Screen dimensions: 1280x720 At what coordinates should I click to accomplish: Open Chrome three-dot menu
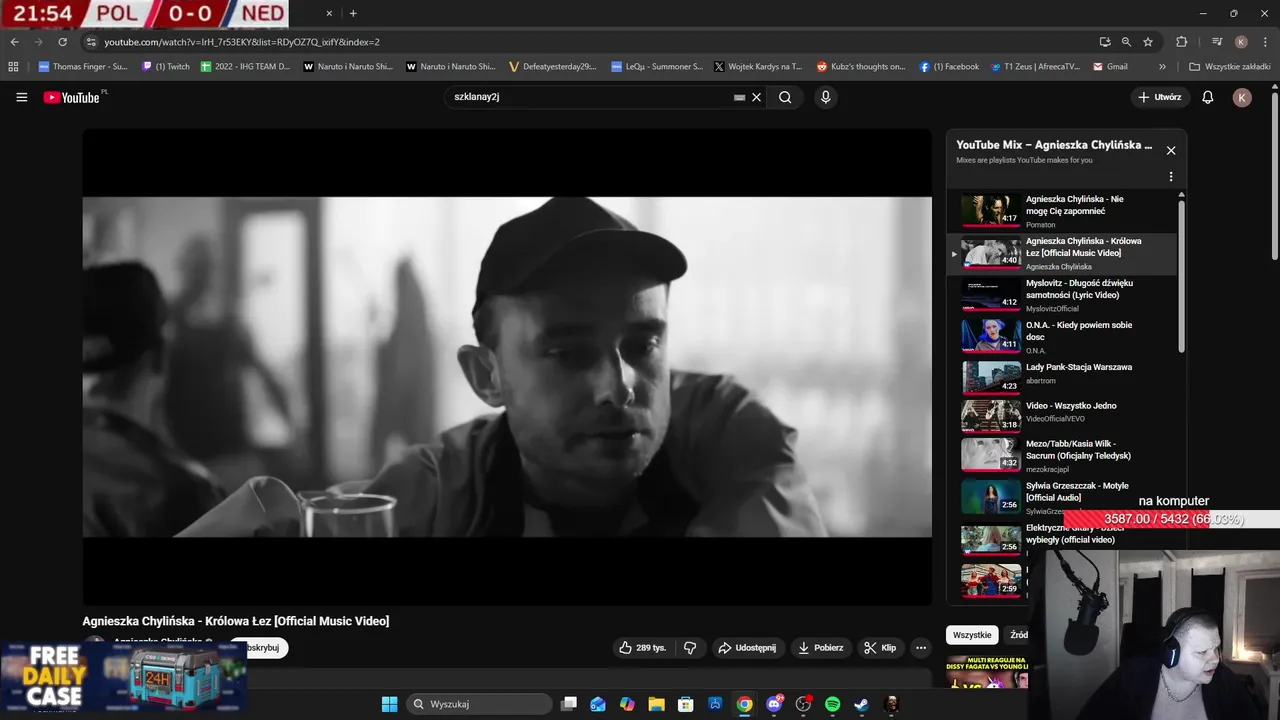1265,42
